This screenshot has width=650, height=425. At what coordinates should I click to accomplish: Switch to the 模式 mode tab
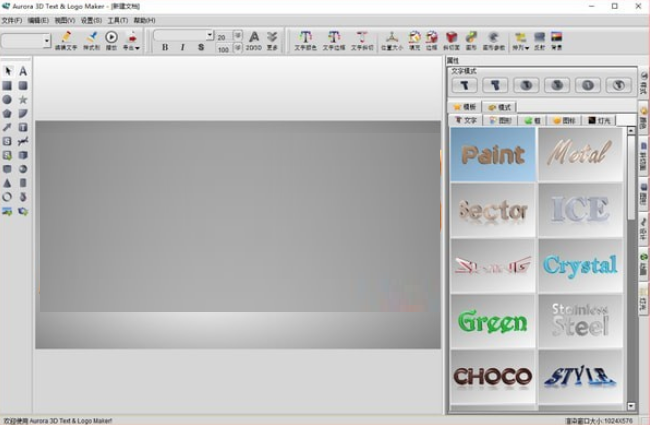tap(499, 107)
